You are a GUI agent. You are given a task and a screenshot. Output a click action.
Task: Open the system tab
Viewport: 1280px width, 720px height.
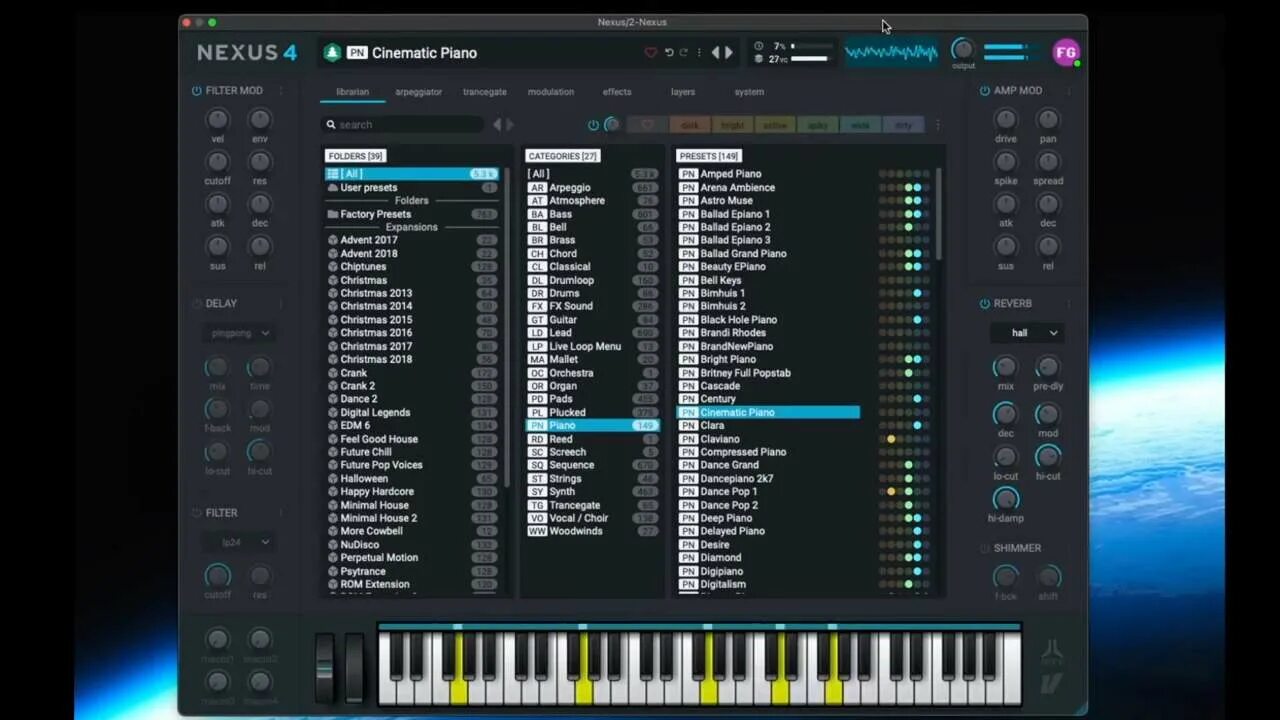coord(749,92)
